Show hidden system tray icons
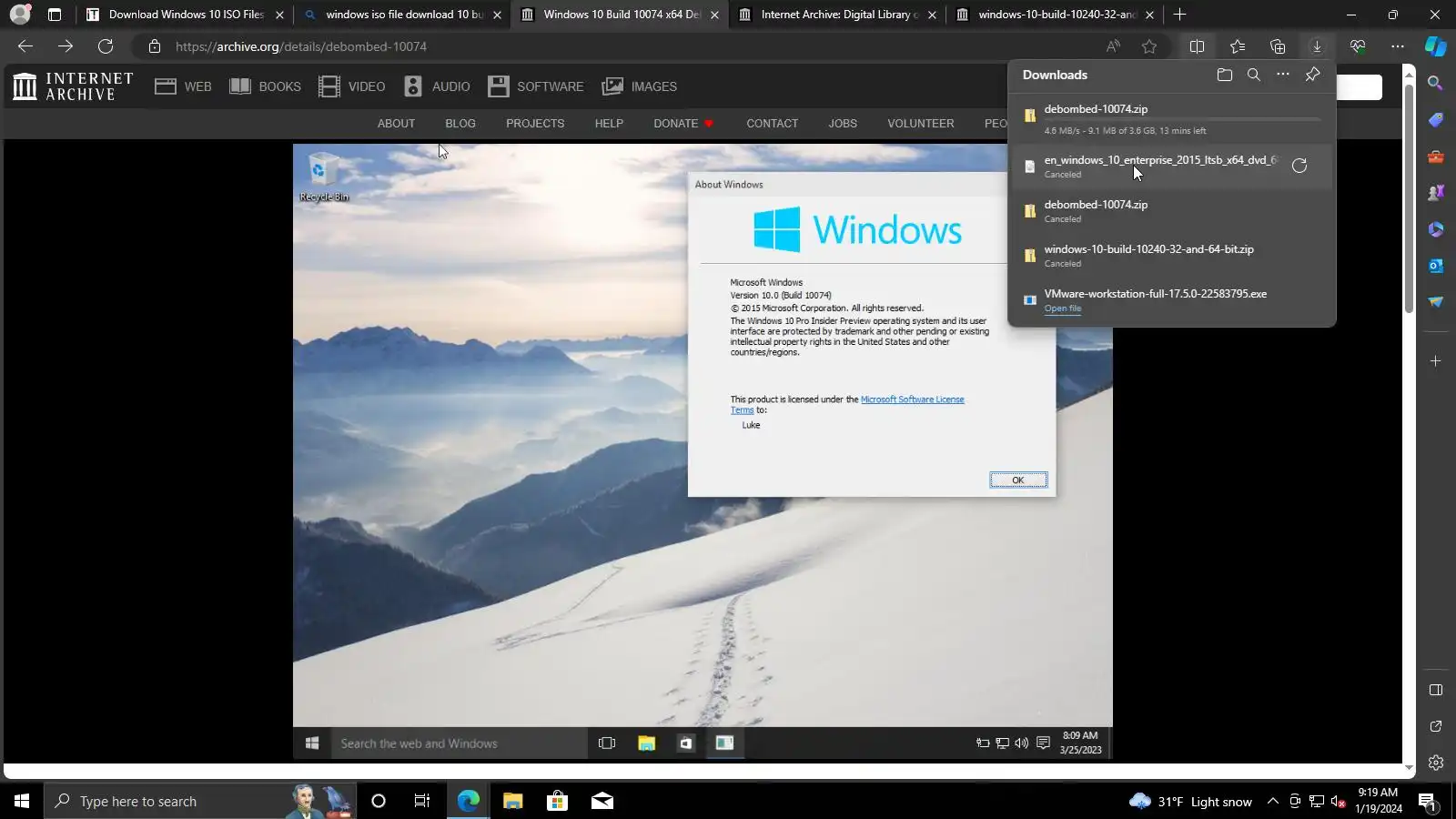Image resolution: width=1456 pixels, height=819 pixels. [x=1273, y=801]
